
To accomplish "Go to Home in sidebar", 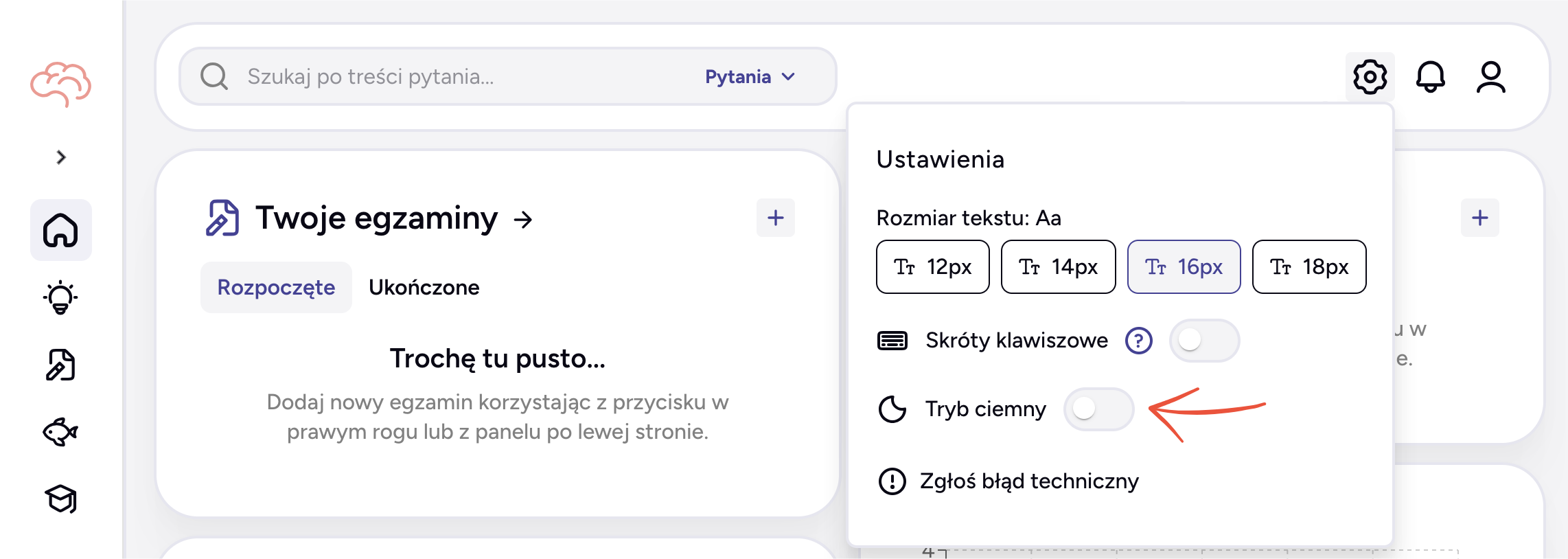I will pyautogui.click(x=61, y=230).
